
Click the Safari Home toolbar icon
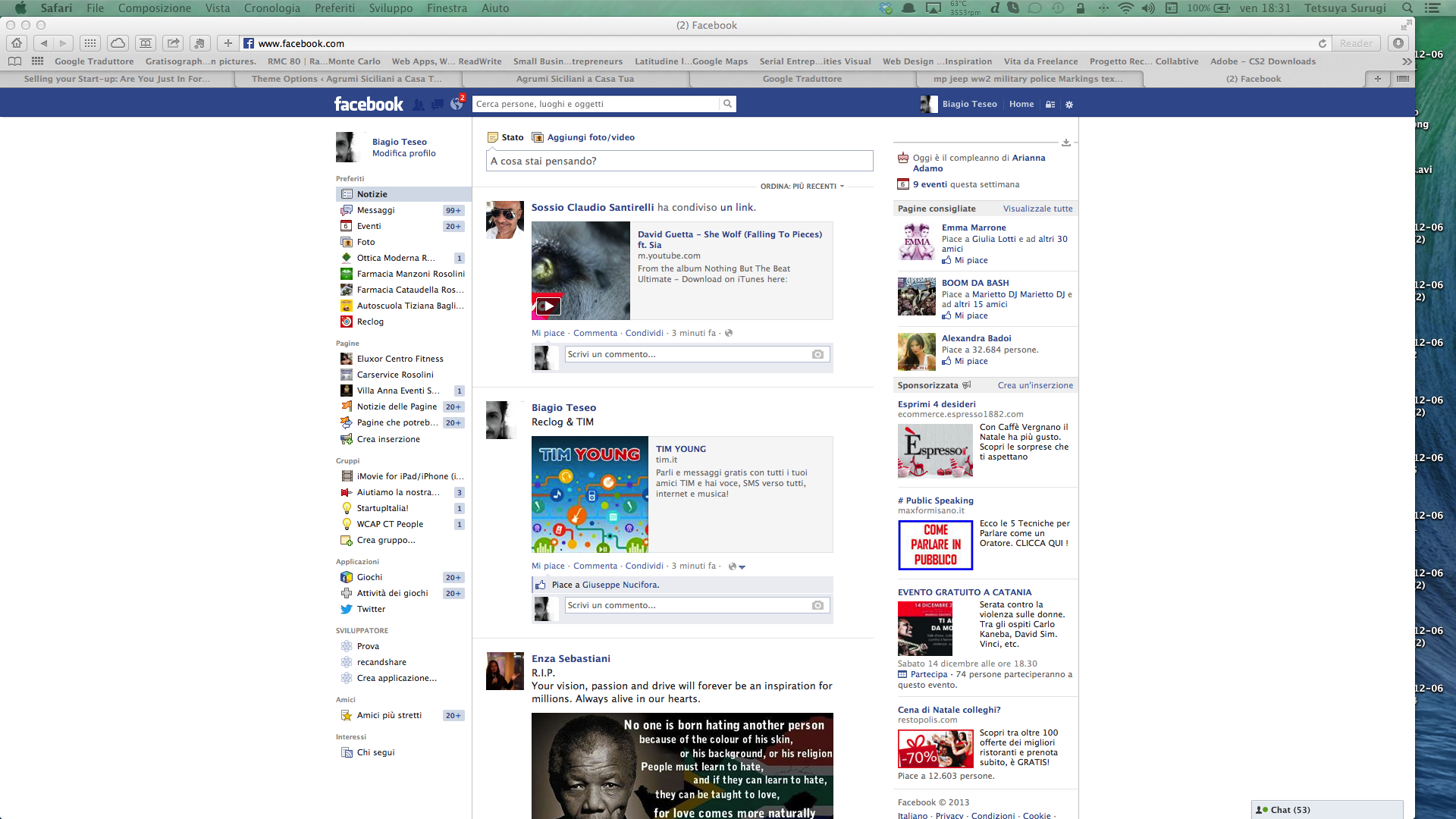pyautogui.click(x=17, y=43)
